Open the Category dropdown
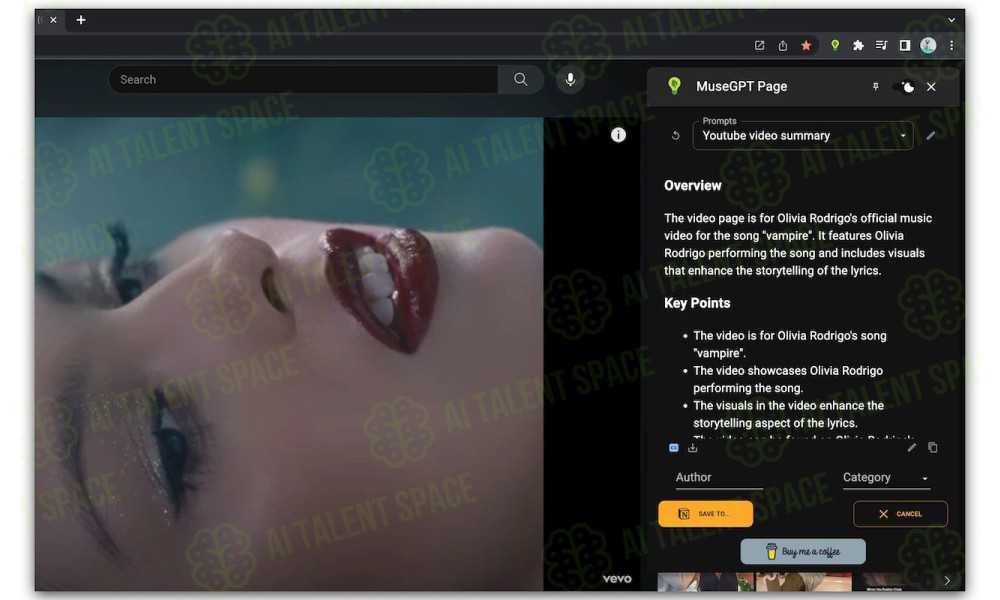The image size is (1000, 600). [886, 478]
